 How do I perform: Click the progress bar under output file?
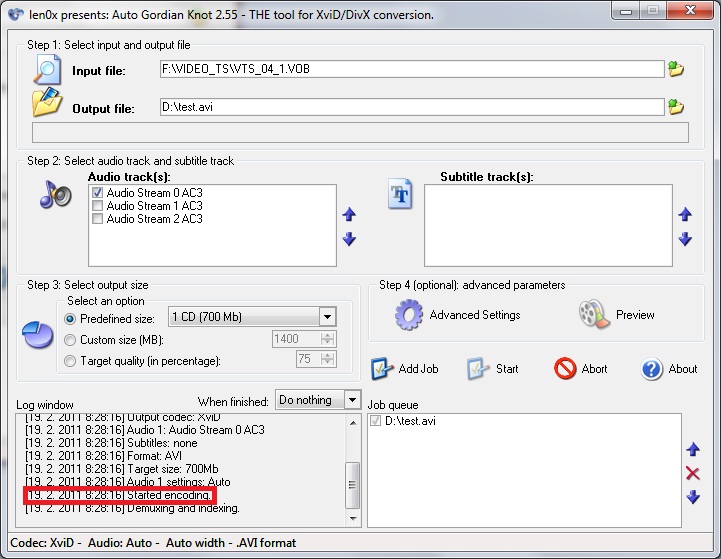pyautogui.click(x=360, y=132)
